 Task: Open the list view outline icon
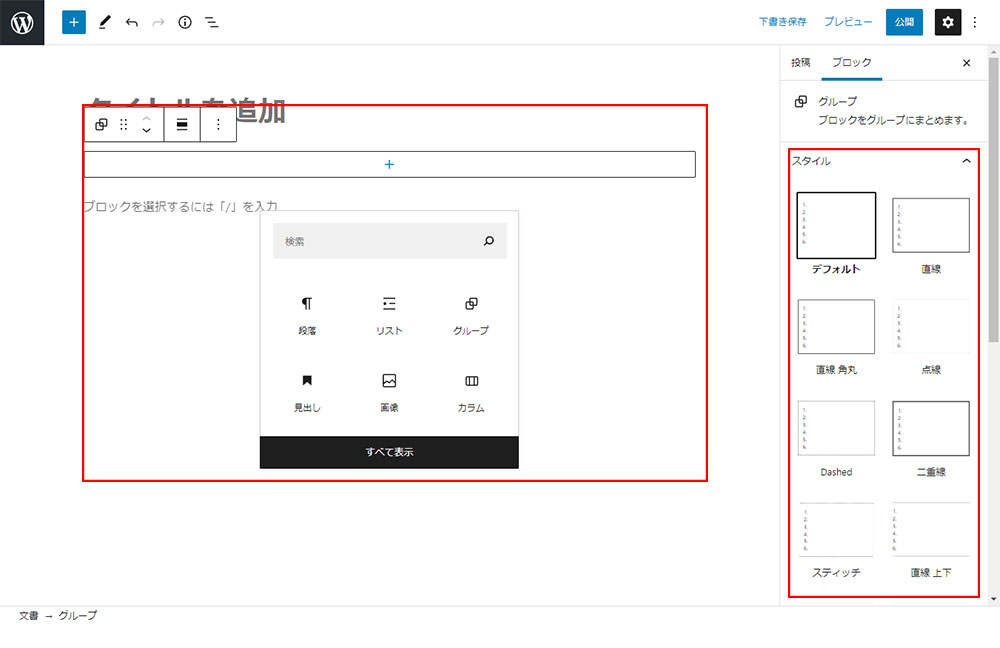click(x=212, y=22)
